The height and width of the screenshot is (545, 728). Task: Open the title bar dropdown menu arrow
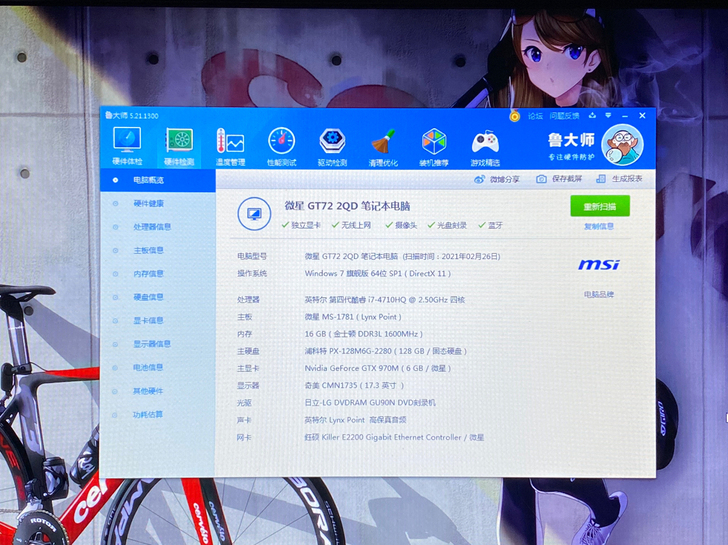coord(608,115)
